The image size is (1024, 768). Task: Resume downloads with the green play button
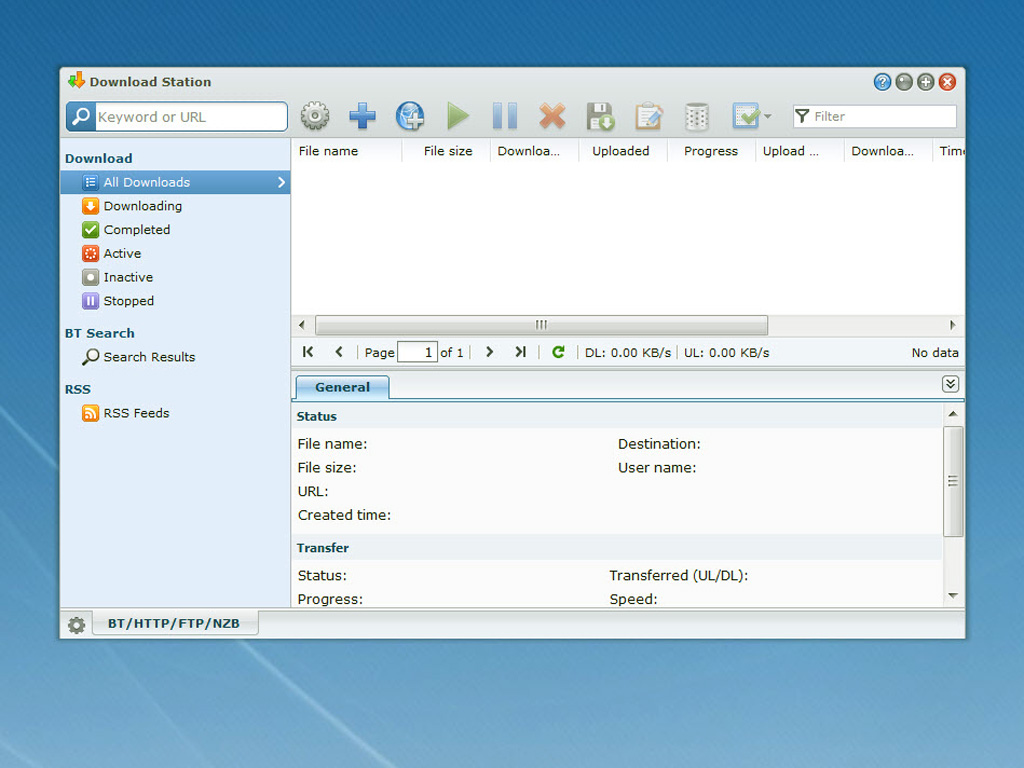(458, 116)
